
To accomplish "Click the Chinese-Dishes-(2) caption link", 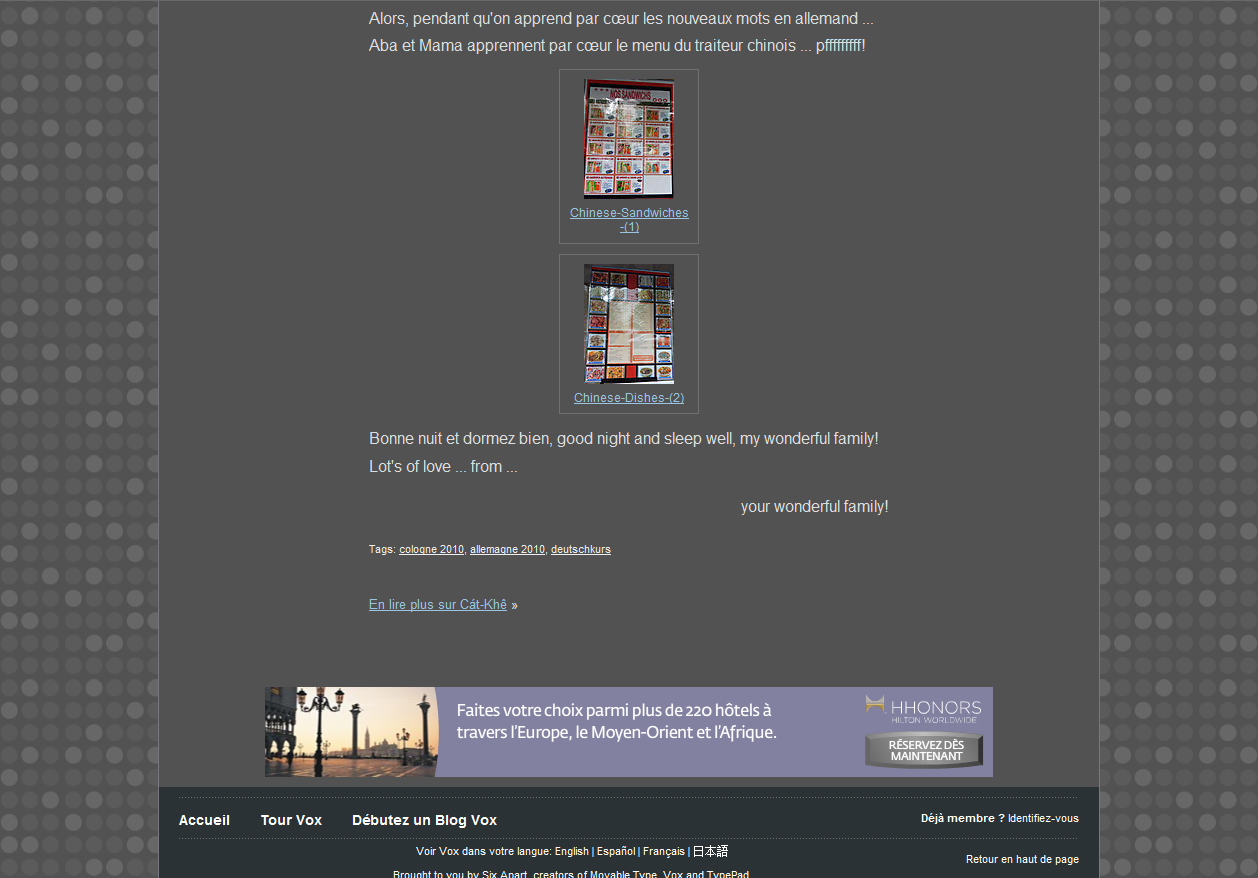I will tap(629, 398).
